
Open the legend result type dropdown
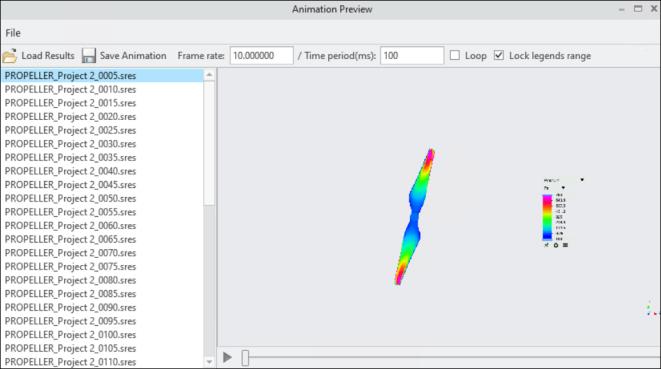pos(582,180)
